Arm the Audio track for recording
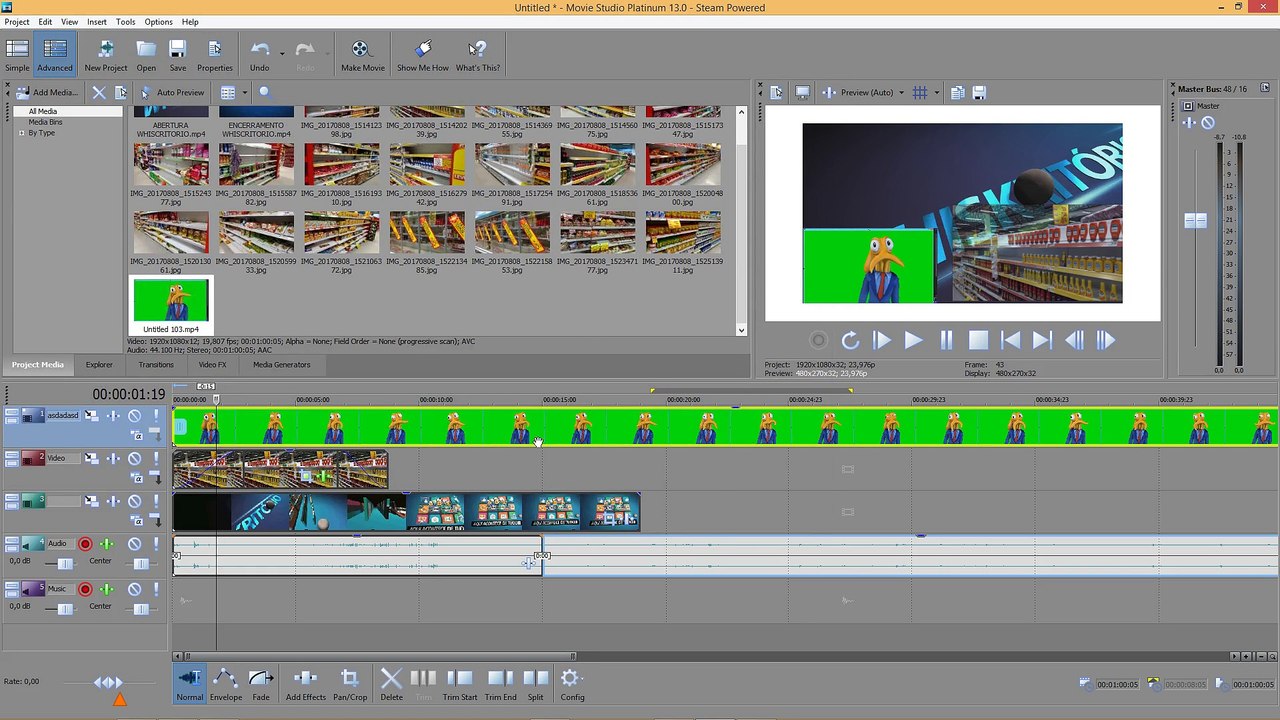Screen dimensions: 1280x720 [x=85, y=544]
